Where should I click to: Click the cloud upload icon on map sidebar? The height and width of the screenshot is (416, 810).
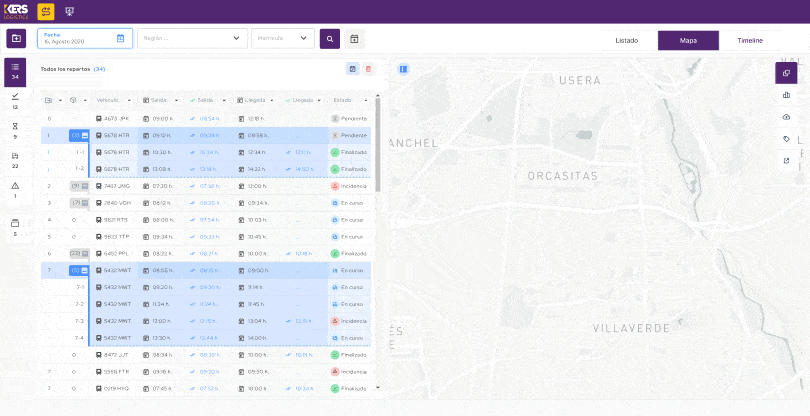786,117
